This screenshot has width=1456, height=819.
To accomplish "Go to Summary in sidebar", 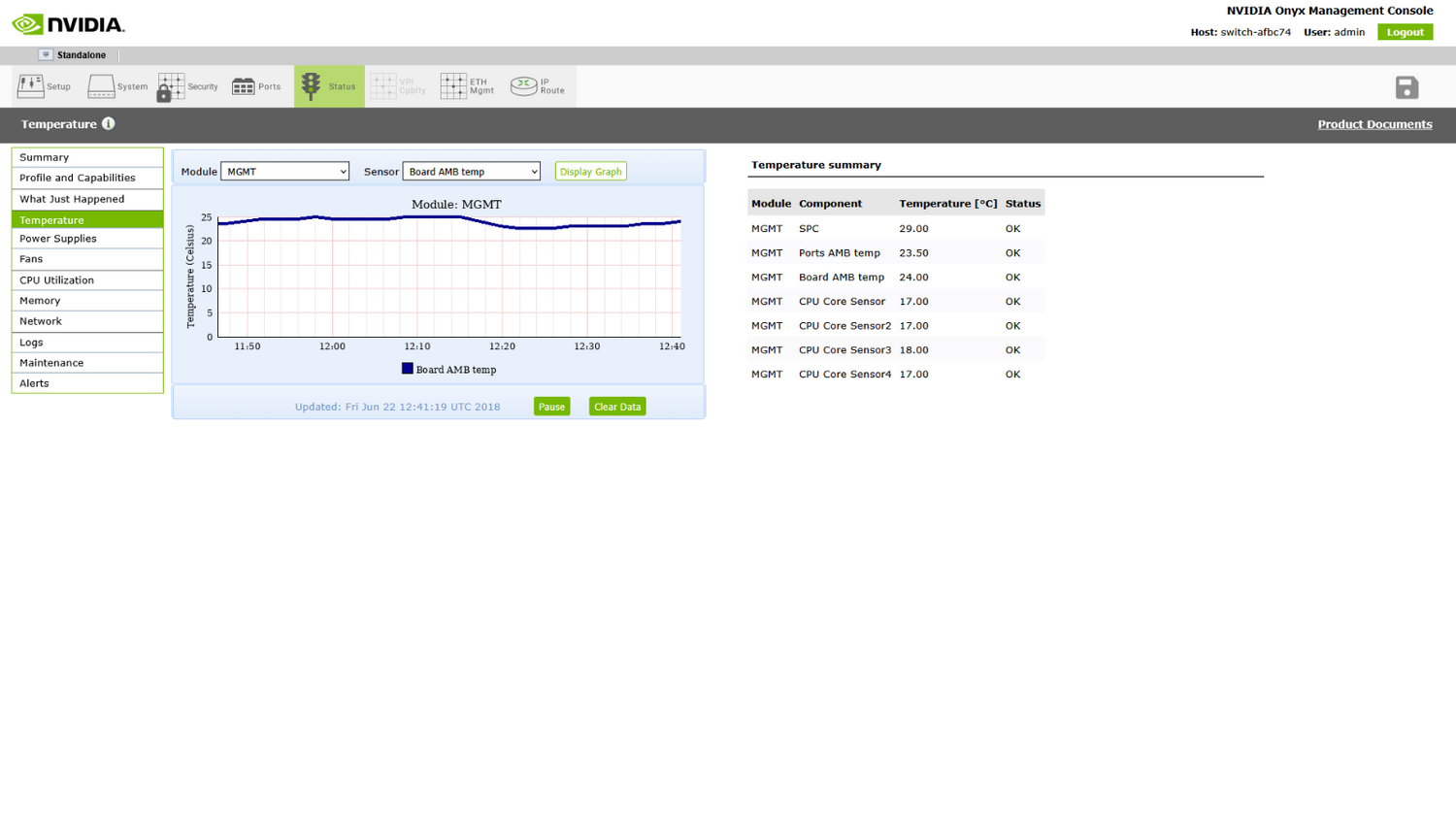I will point(87,157).
